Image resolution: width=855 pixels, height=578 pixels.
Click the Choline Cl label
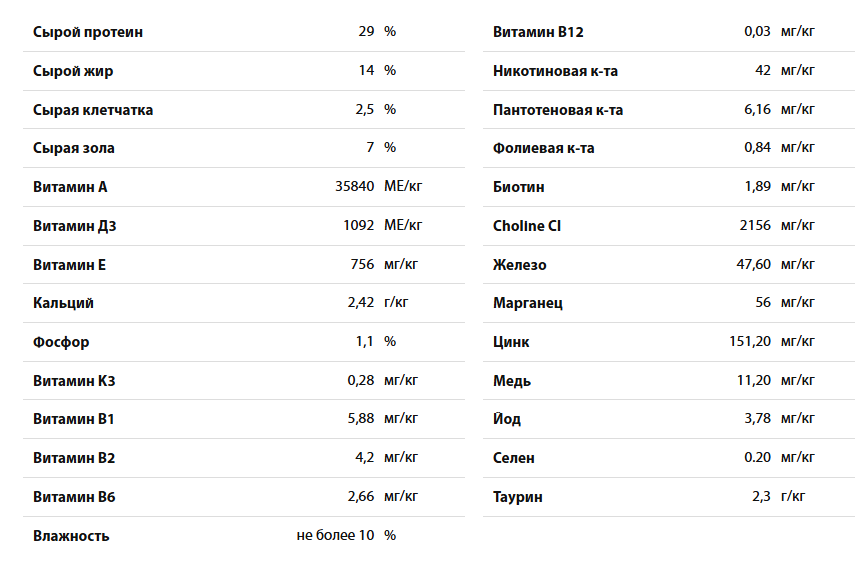pos(527,226)
